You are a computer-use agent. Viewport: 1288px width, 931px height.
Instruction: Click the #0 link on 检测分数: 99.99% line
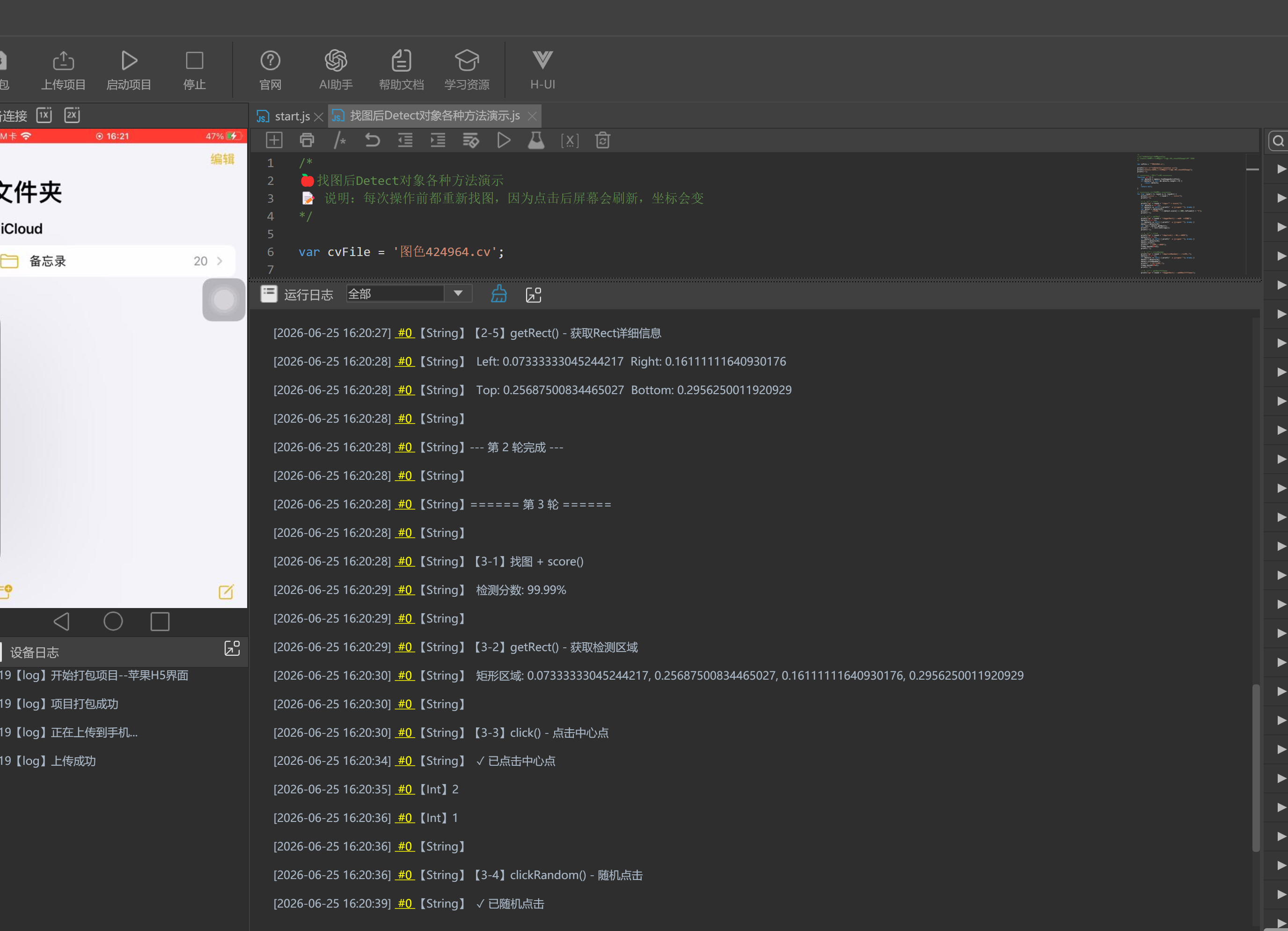[x=405, y=590]
